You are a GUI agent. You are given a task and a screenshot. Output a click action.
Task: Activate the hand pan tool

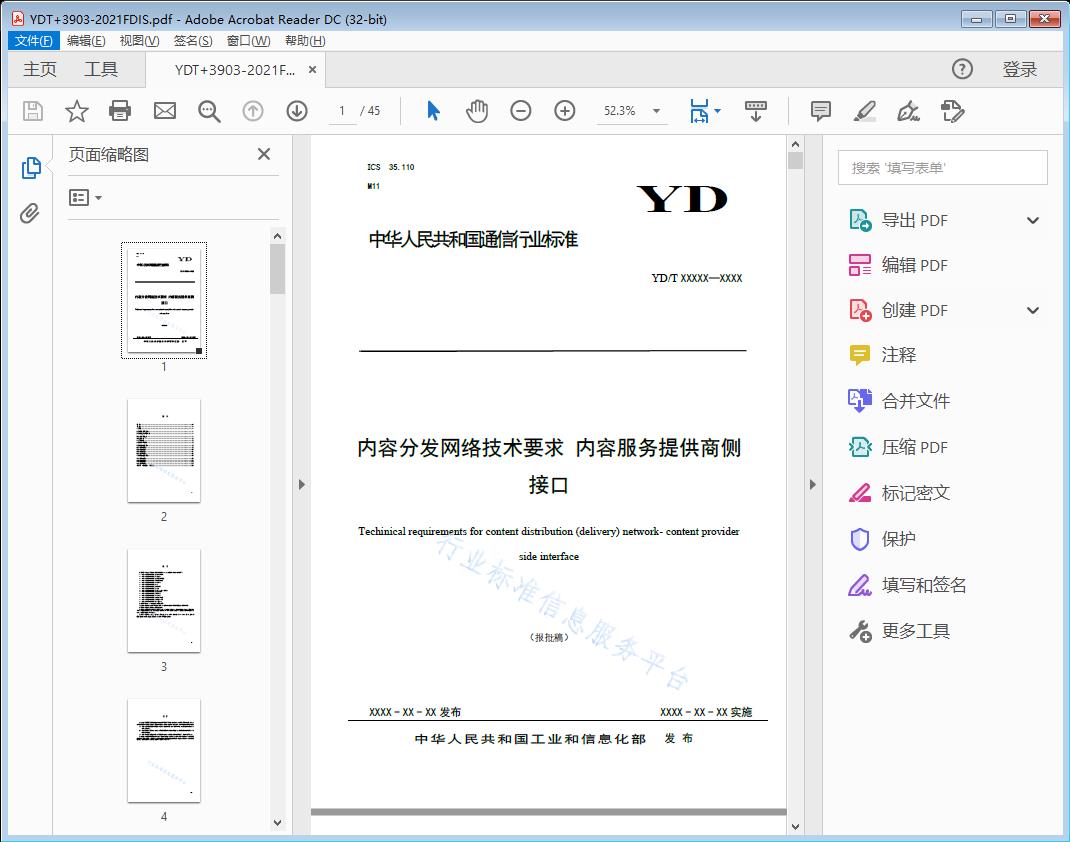pos(477,111)
